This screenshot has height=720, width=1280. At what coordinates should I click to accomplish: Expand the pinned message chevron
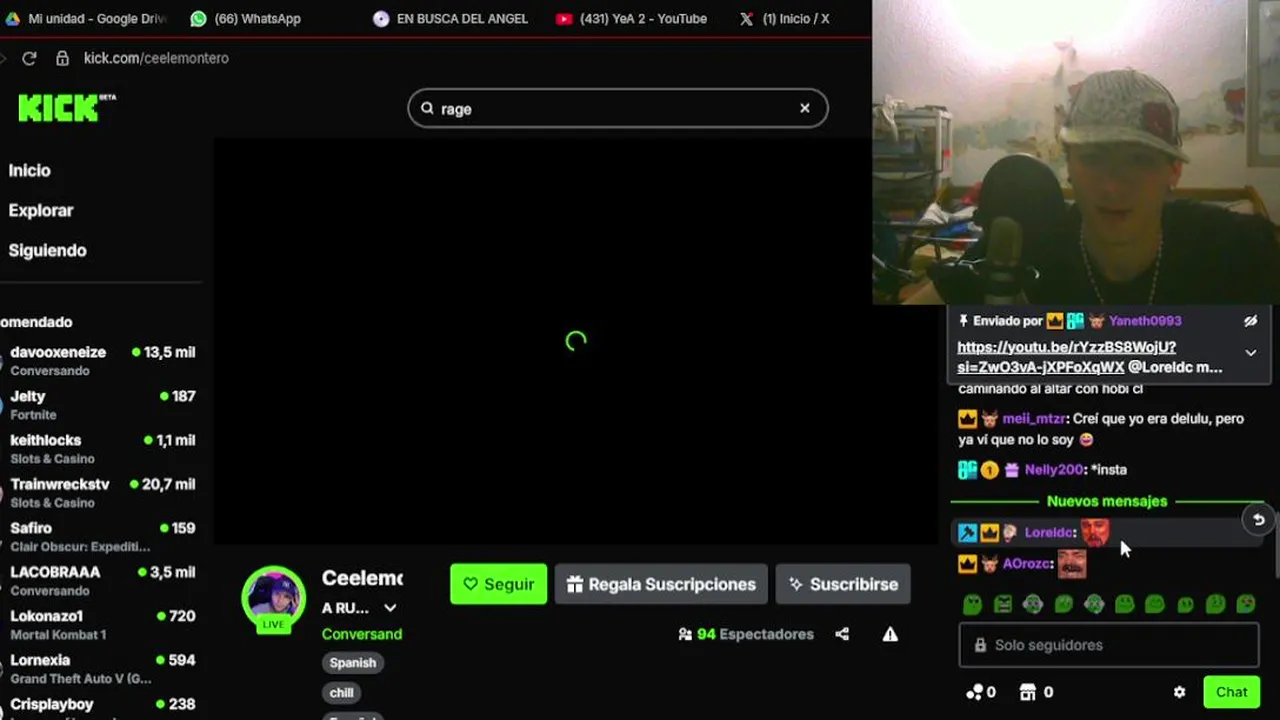tap(1250, 353)
